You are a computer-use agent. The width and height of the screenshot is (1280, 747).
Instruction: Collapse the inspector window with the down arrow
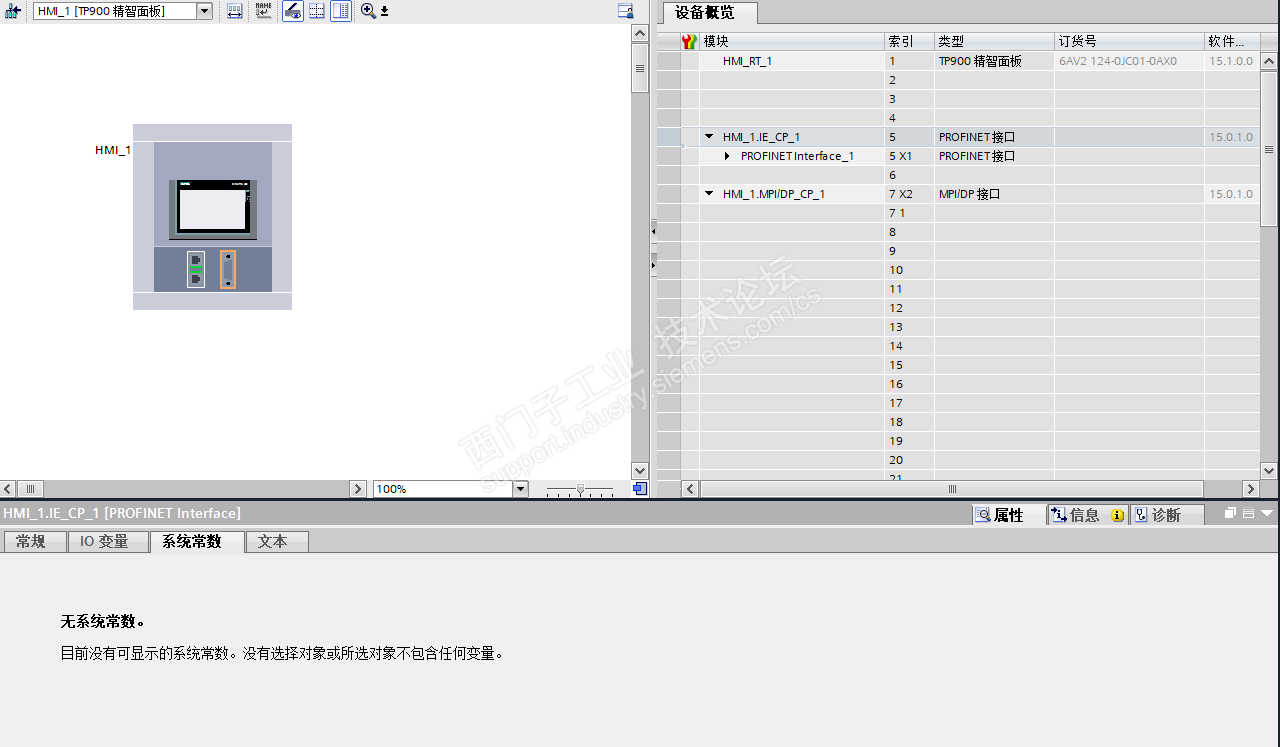pyautogui.click(x=1267, y=514)
